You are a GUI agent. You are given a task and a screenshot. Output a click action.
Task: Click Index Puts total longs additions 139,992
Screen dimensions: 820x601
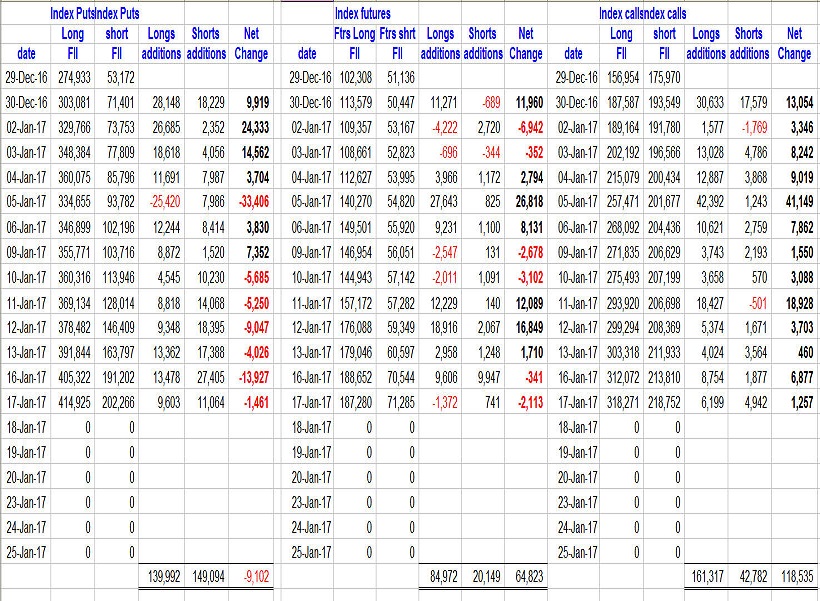(x=159, y=576)
